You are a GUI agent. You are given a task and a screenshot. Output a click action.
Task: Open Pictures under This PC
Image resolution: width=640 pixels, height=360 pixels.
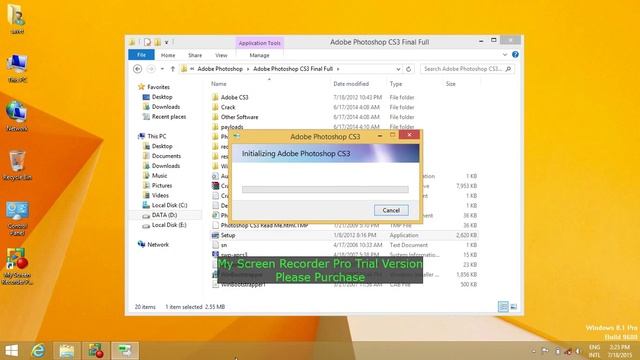(x=162, y=185)
